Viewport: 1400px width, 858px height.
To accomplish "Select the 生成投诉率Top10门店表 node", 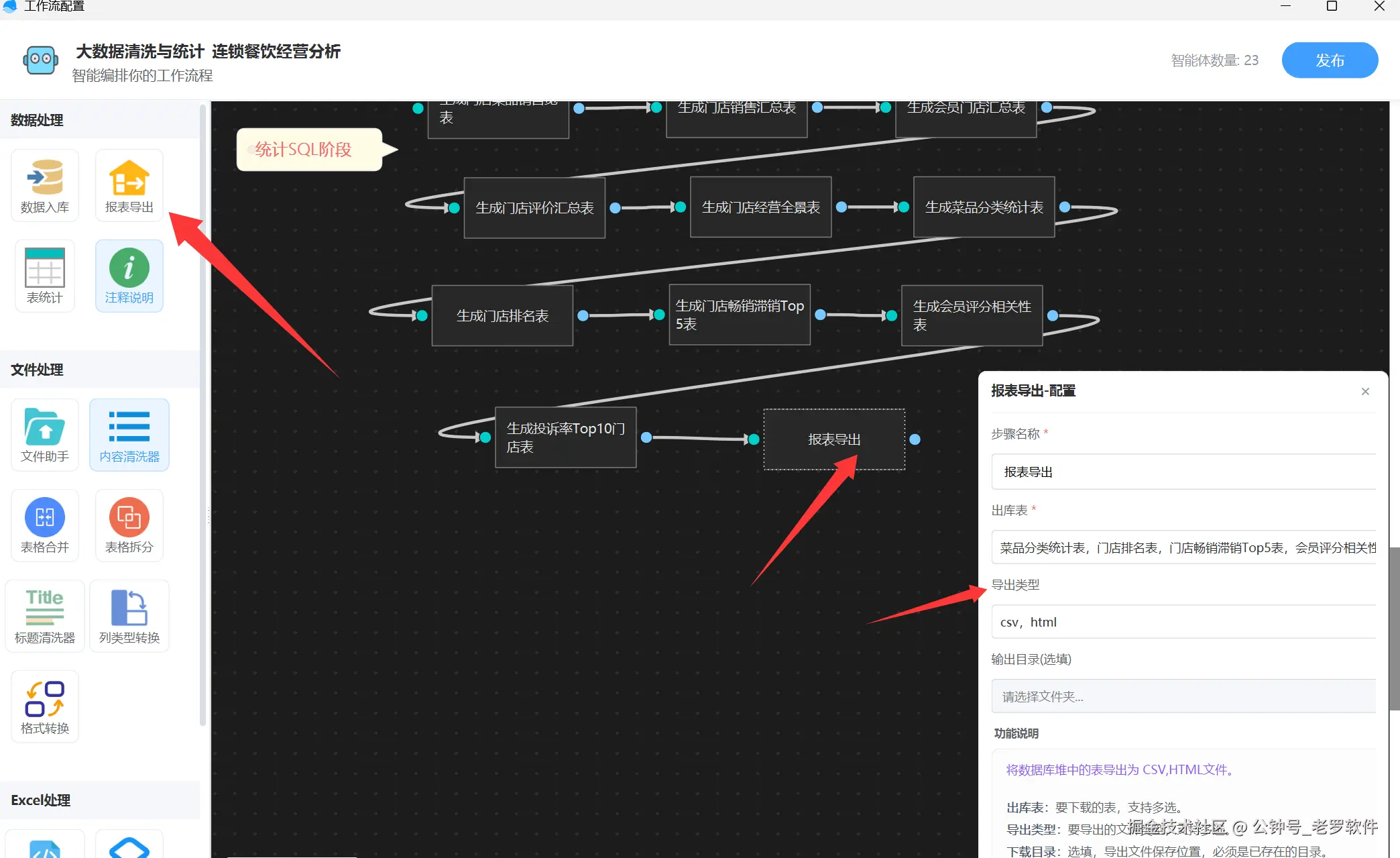I will click(x=566, y=437).
